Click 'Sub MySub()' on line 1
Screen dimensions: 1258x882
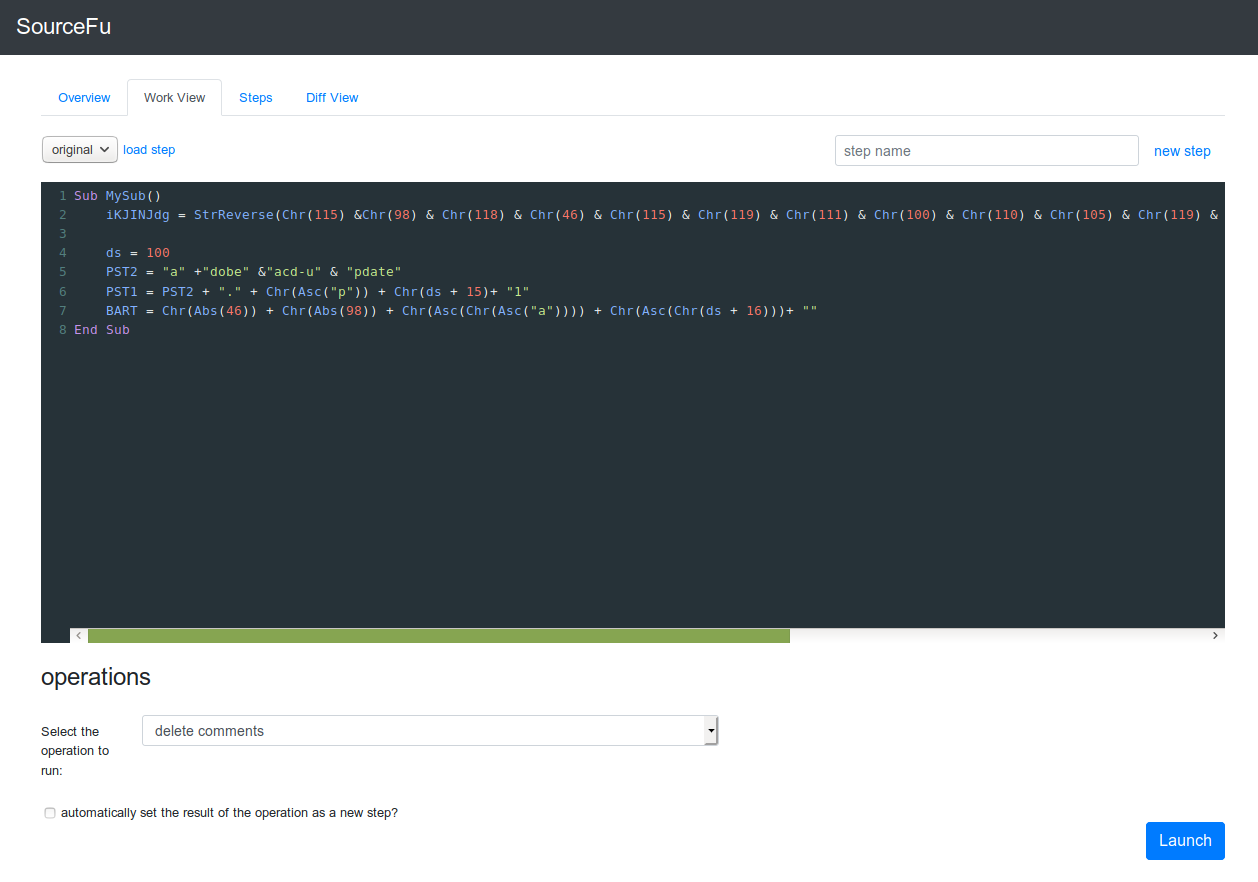point(117,195)
